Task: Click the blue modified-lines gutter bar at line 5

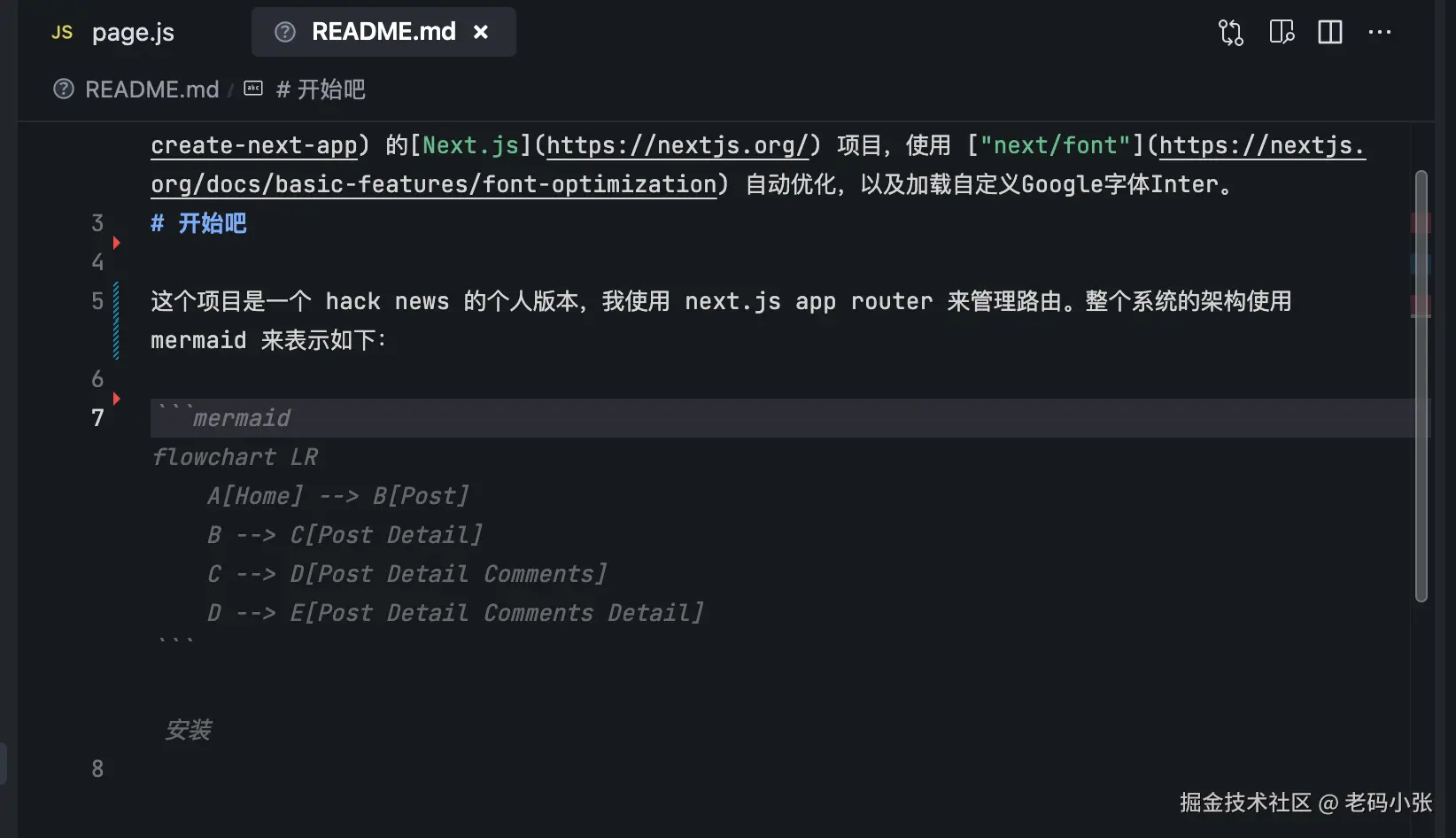Action: pos(116,321)
